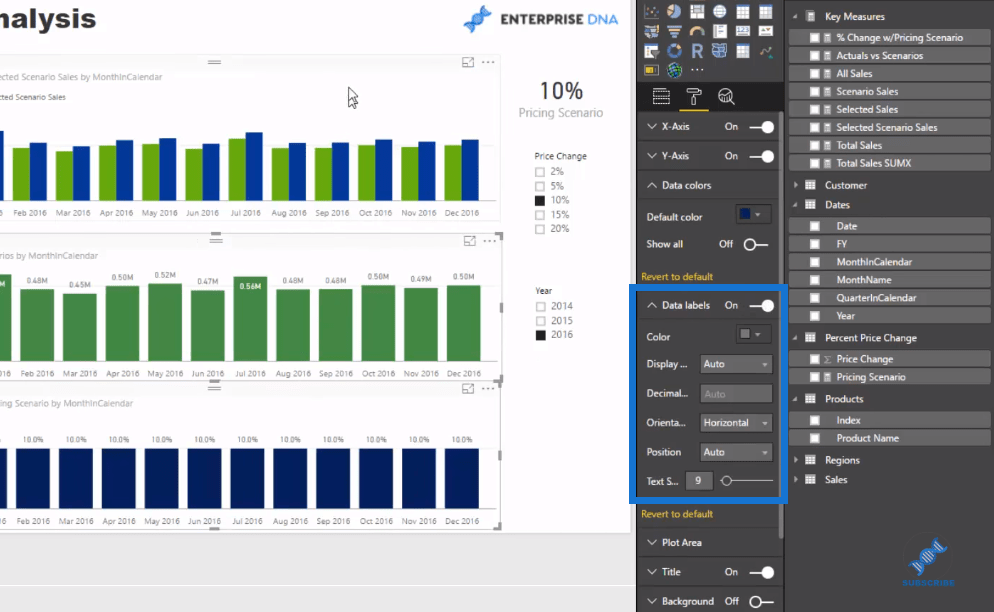Viewport: 994px width, 612px height.
Task: Open the Display units dropdown
Action: (736, 364)
